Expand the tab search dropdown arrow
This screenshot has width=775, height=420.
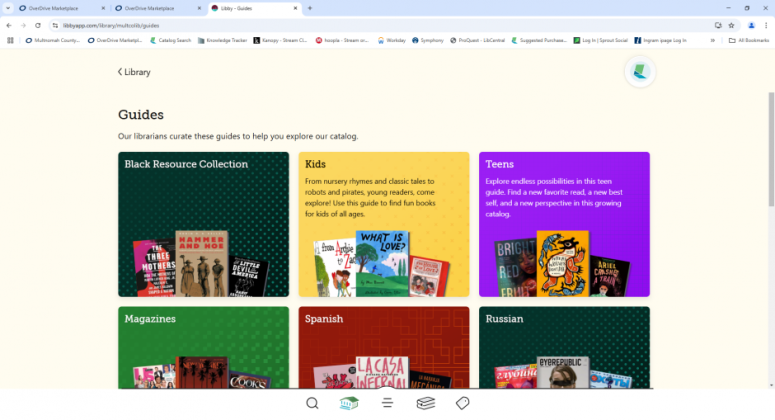point(8,8)
